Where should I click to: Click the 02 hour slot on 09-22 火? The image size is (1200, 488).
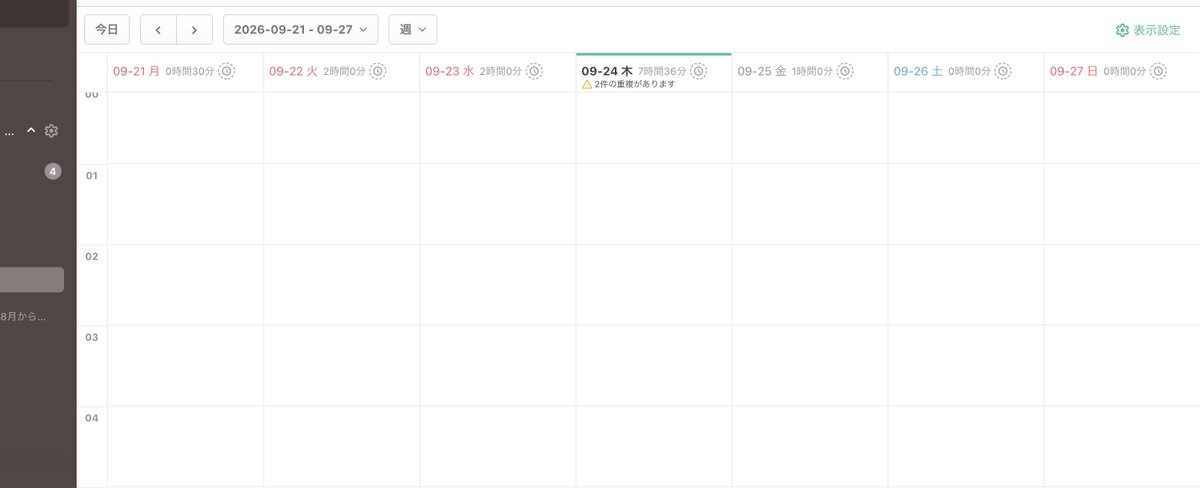342,285
